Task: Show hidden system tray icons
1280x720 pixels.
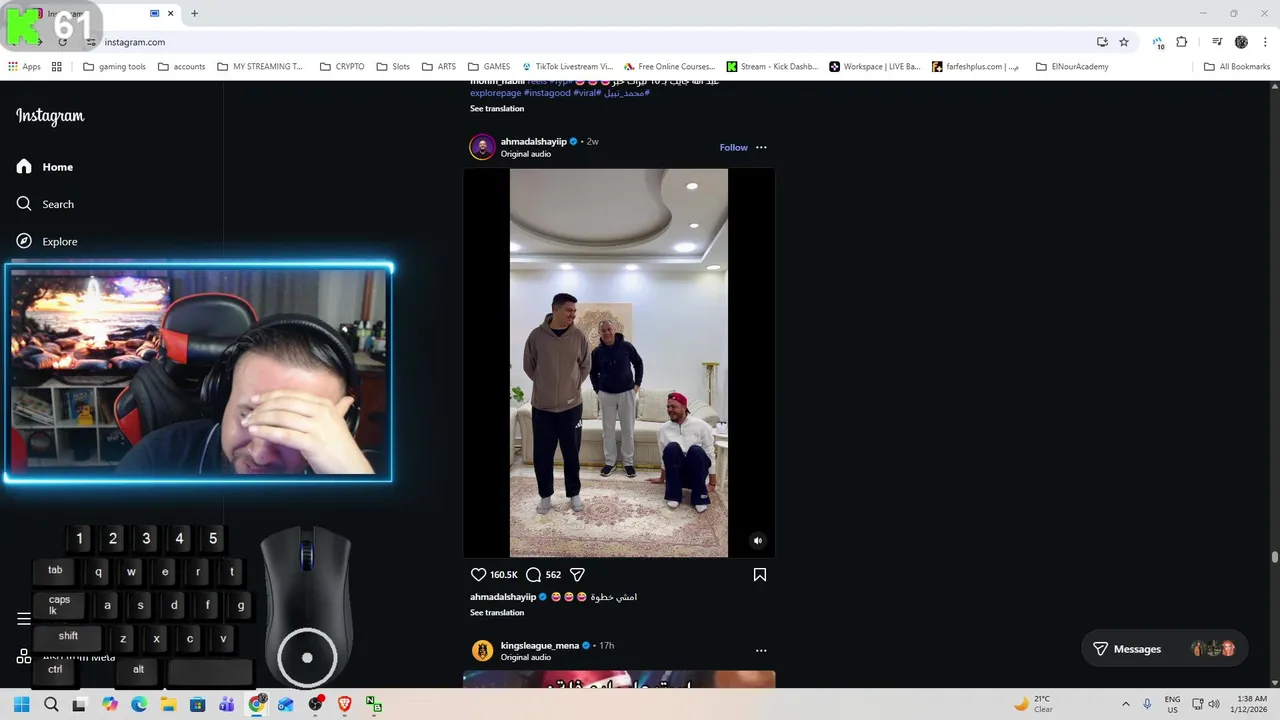Action: (1126, 705)
